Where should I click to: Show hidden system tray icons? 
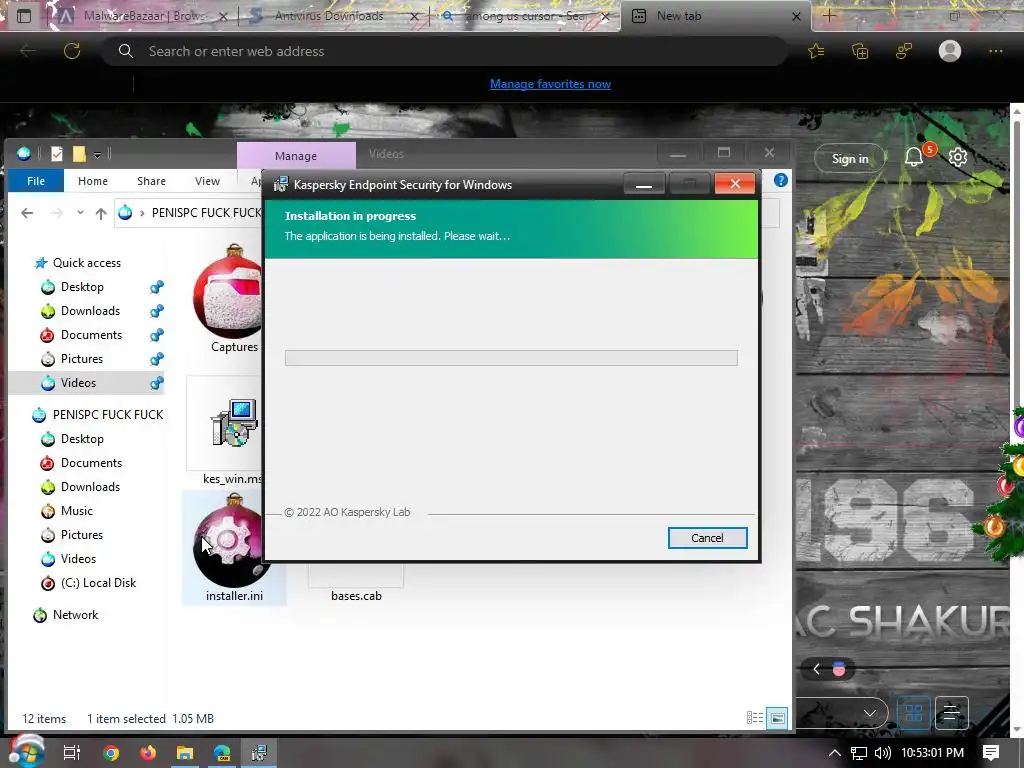[835, 752]
